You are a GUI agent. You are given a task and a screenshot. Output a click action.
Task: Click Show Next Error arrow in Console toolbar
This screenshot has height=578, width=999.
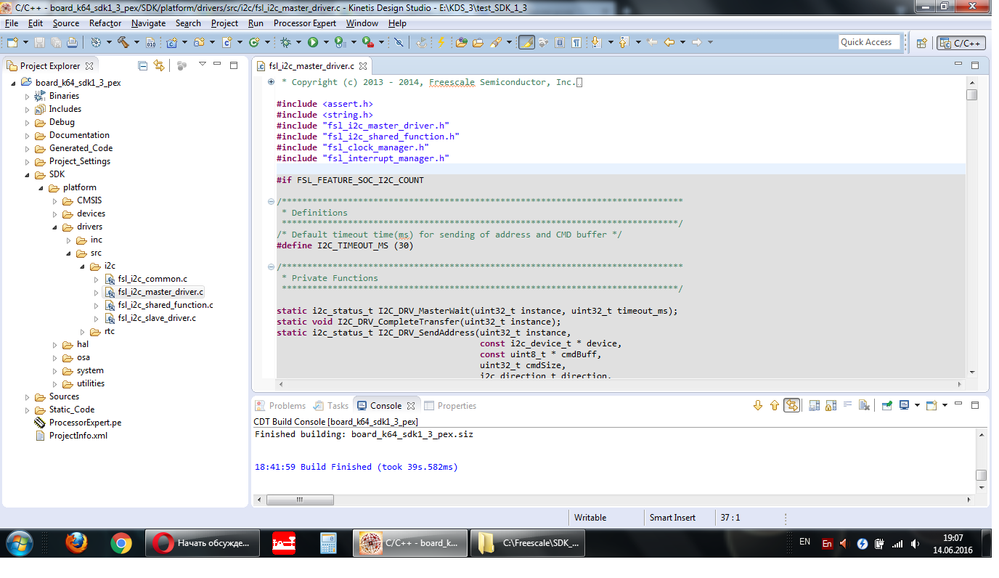[x=758, y=405]
